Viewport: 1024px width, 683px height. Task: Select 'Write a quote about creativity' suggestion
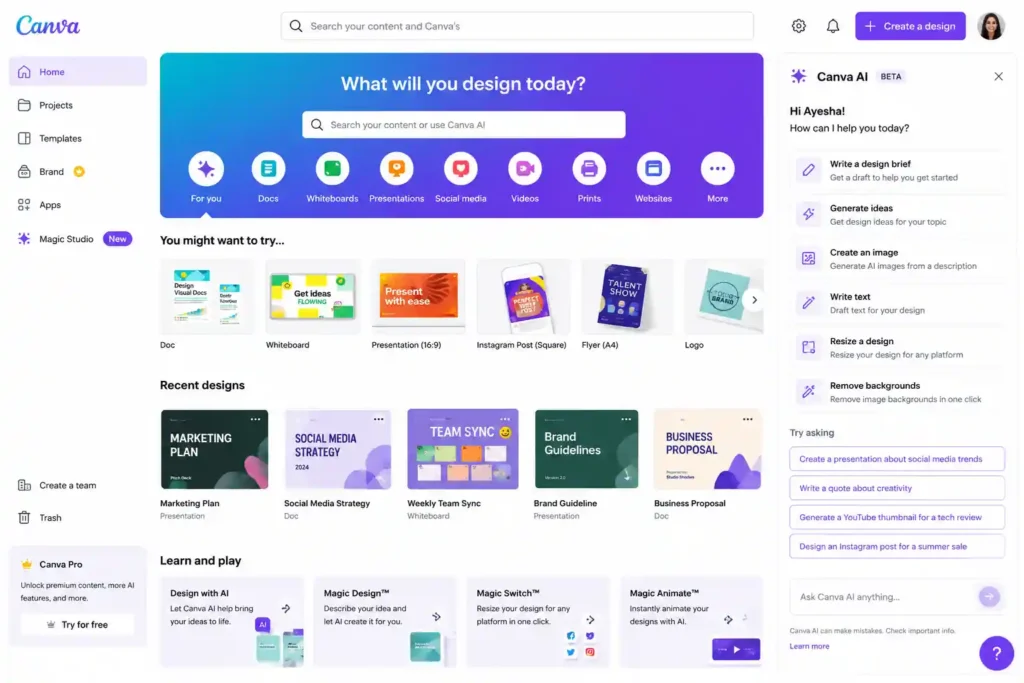[x=897, y=488]
